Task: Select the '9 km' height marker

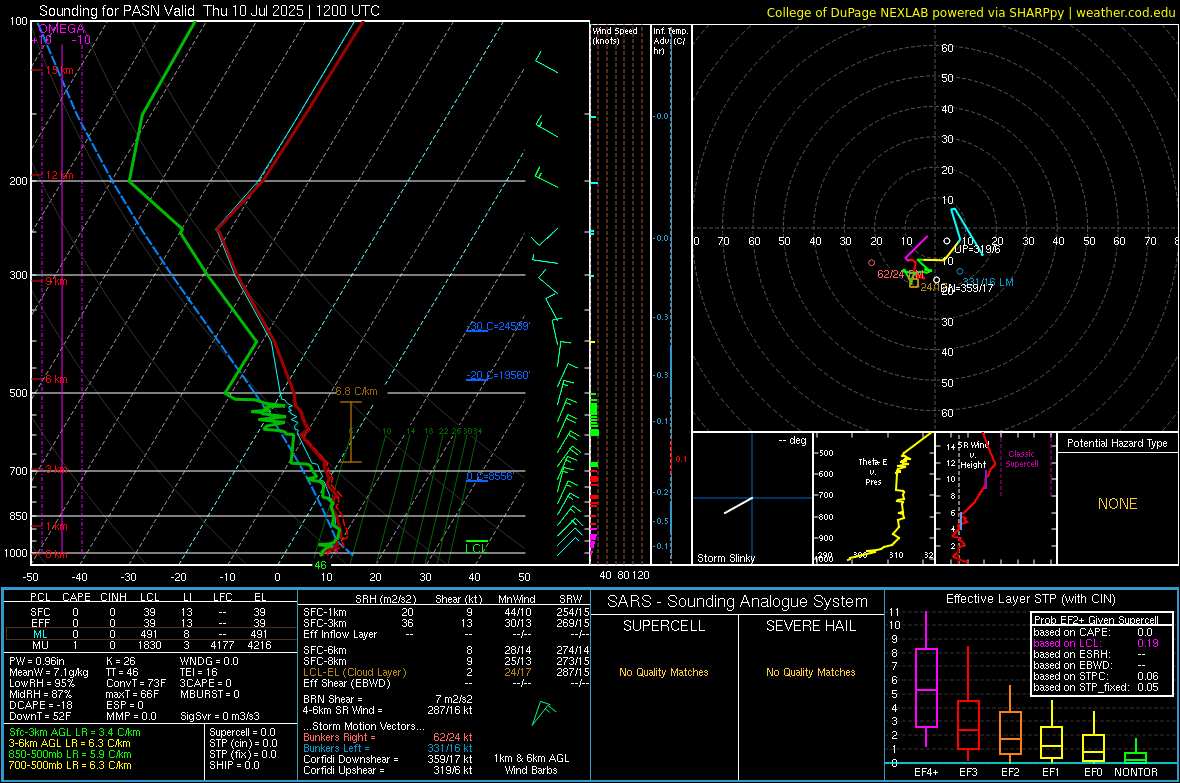Action: (x=56, y=281)
